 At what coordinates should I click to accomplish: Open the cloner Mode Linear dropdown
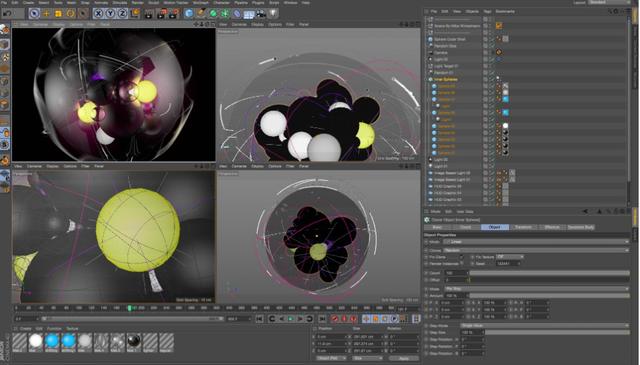pyautogui.click(x=536, y=242)
